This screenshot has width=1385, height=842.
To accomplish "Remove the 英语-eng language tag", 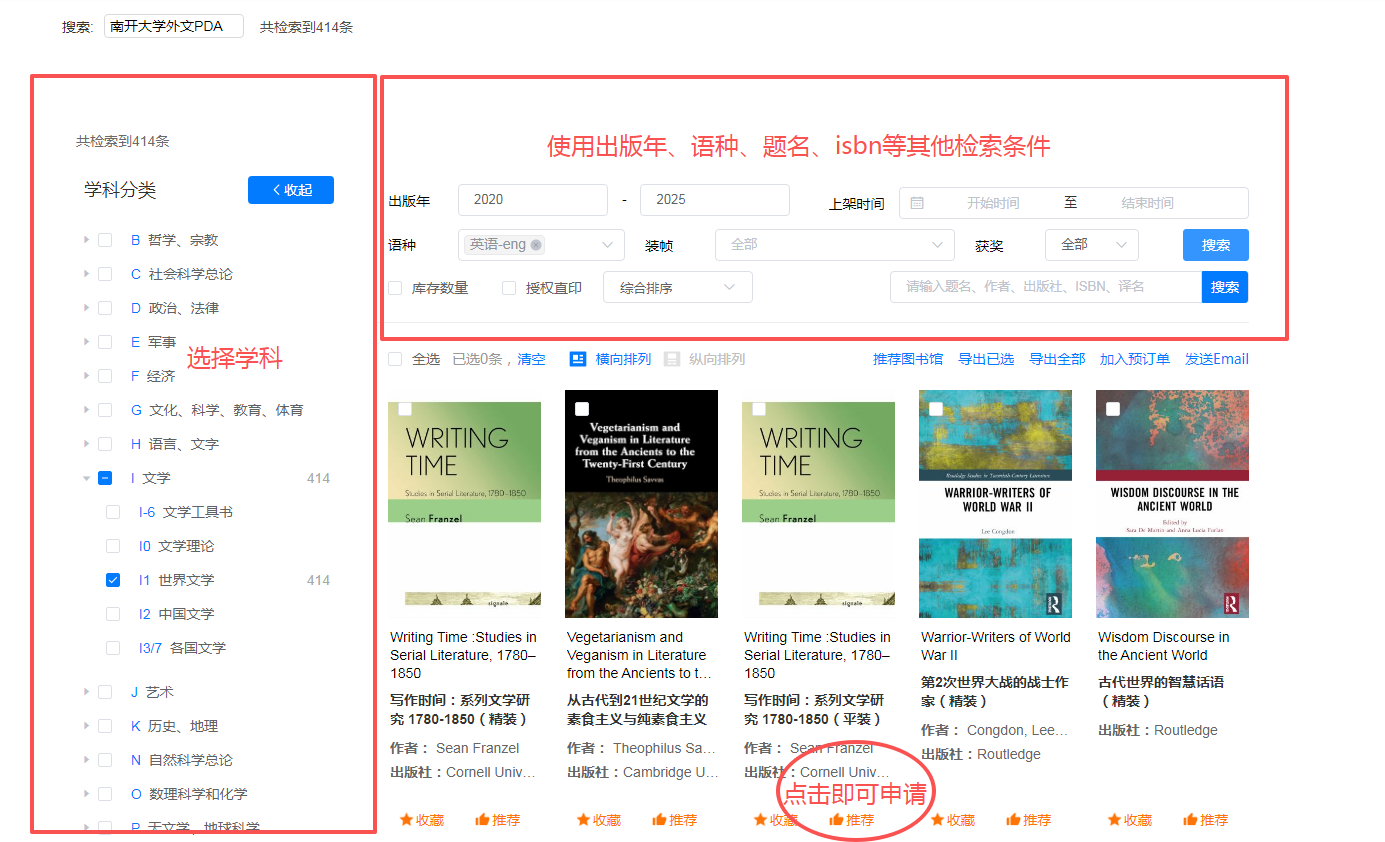I will point(536,245).
